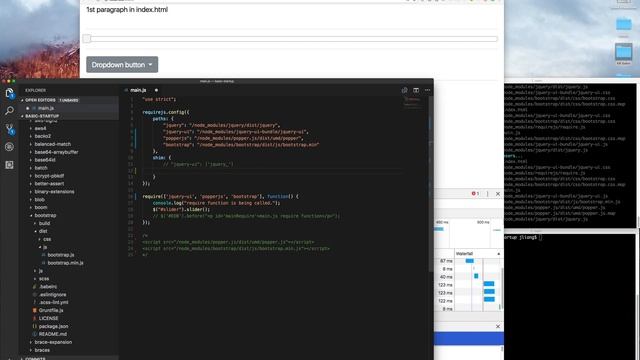
Task: Click the blue selected bar in DevTools drawer
Action: click(469, 338)
